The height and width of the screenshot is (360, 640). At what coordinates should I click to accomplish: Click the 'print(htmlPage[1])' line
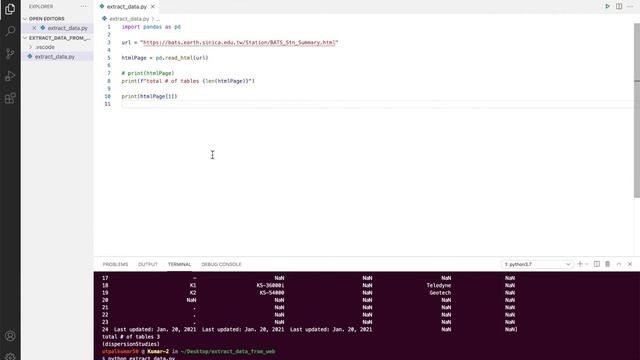(149, 96)
